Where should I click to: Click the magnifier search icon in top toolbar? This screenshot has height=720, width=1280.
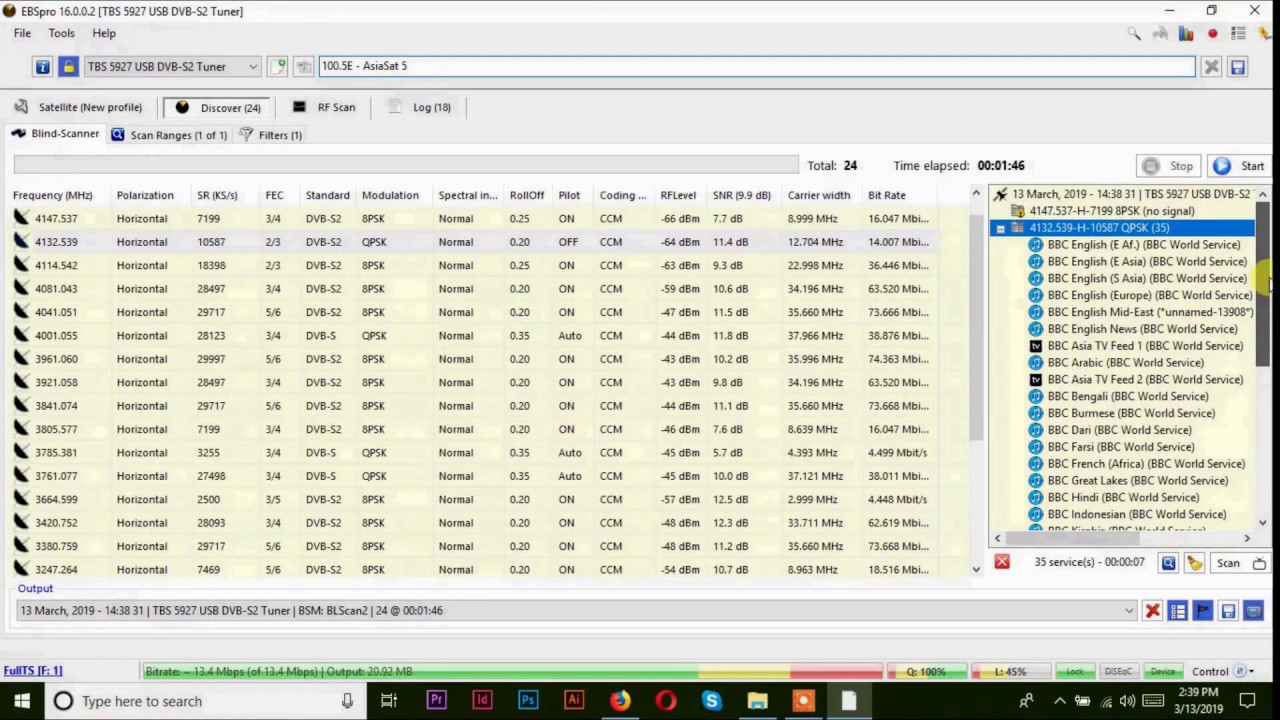pyautogui.click(x=1134, y=34)
